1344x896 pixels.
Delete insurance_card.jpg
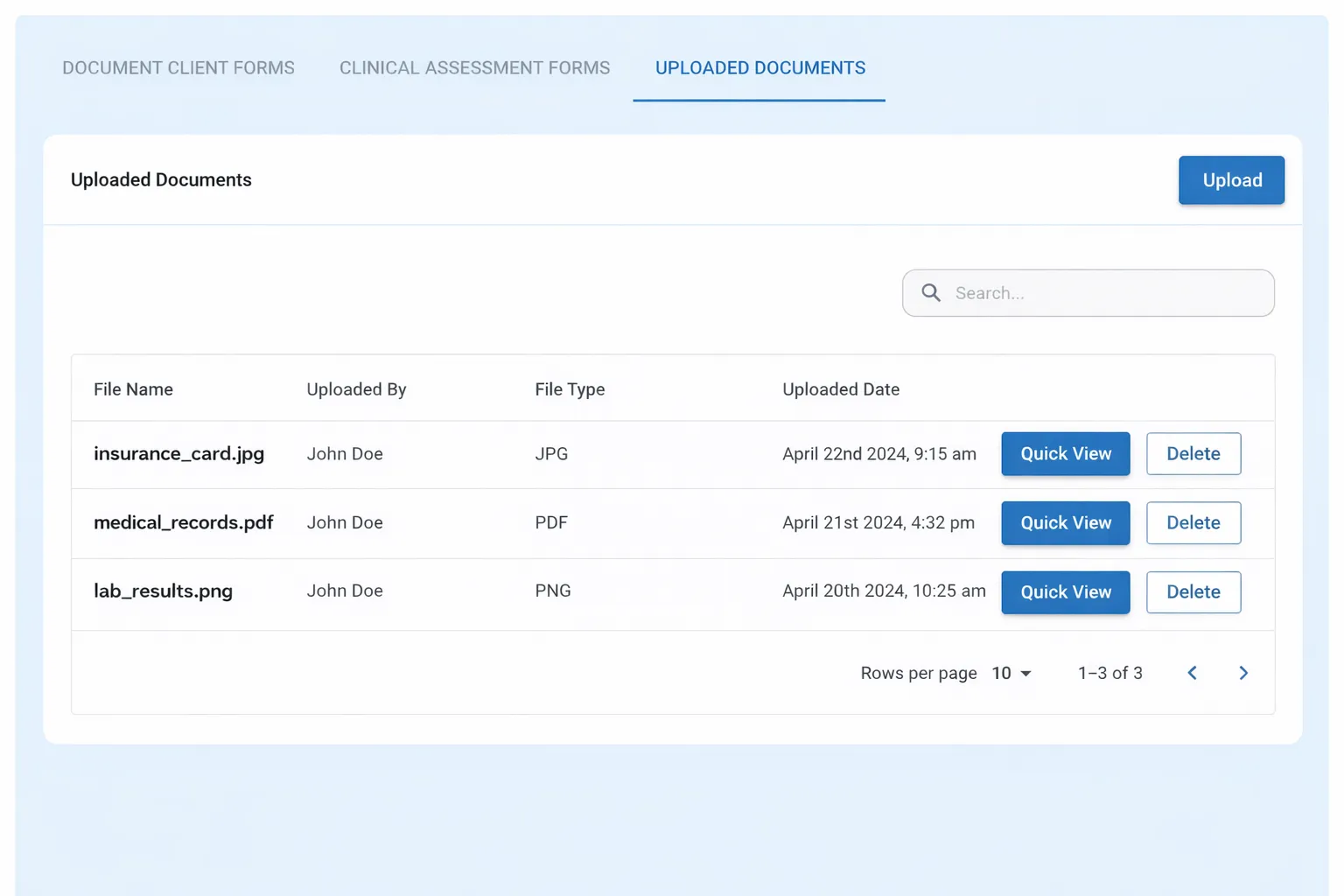tap(1193, 454)
